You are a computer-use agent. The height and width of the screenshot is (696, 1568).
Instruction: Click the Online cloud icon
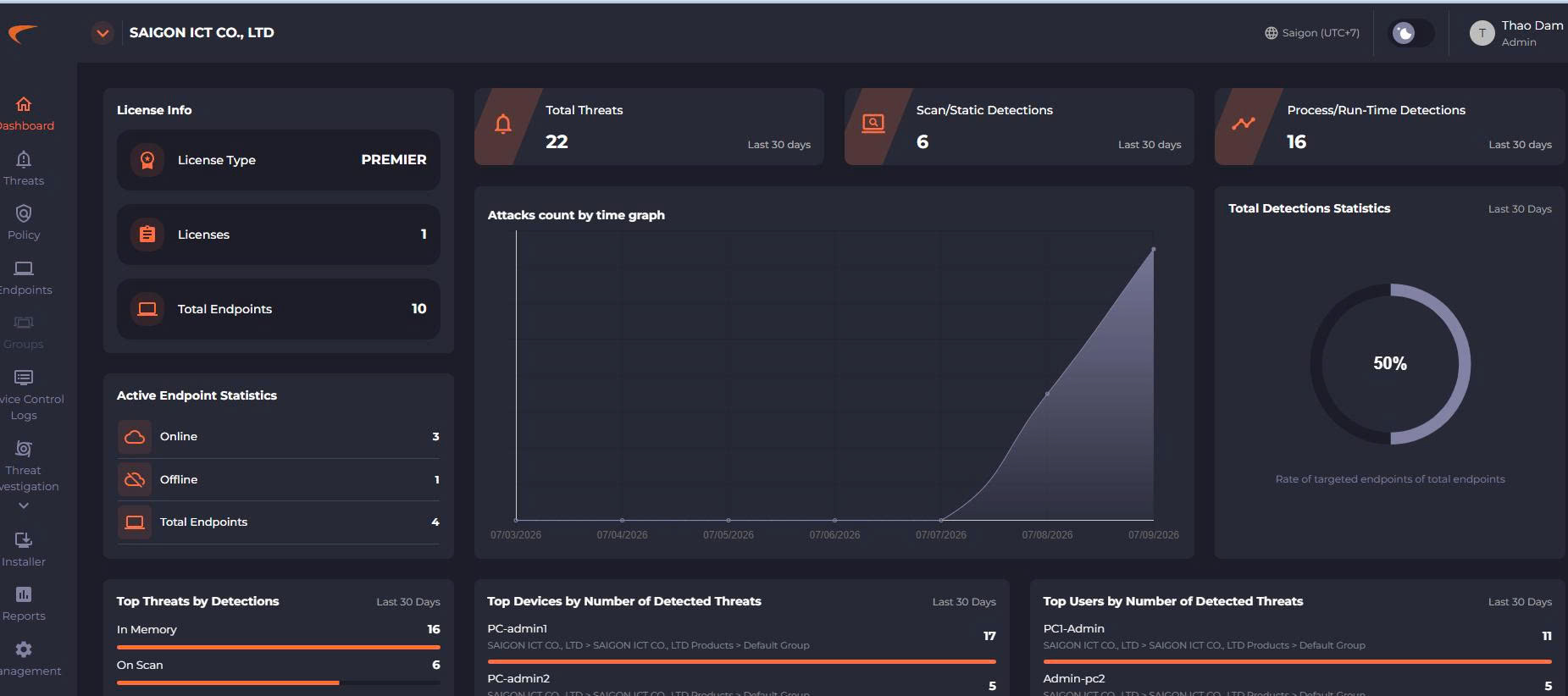tap(135, 437)
